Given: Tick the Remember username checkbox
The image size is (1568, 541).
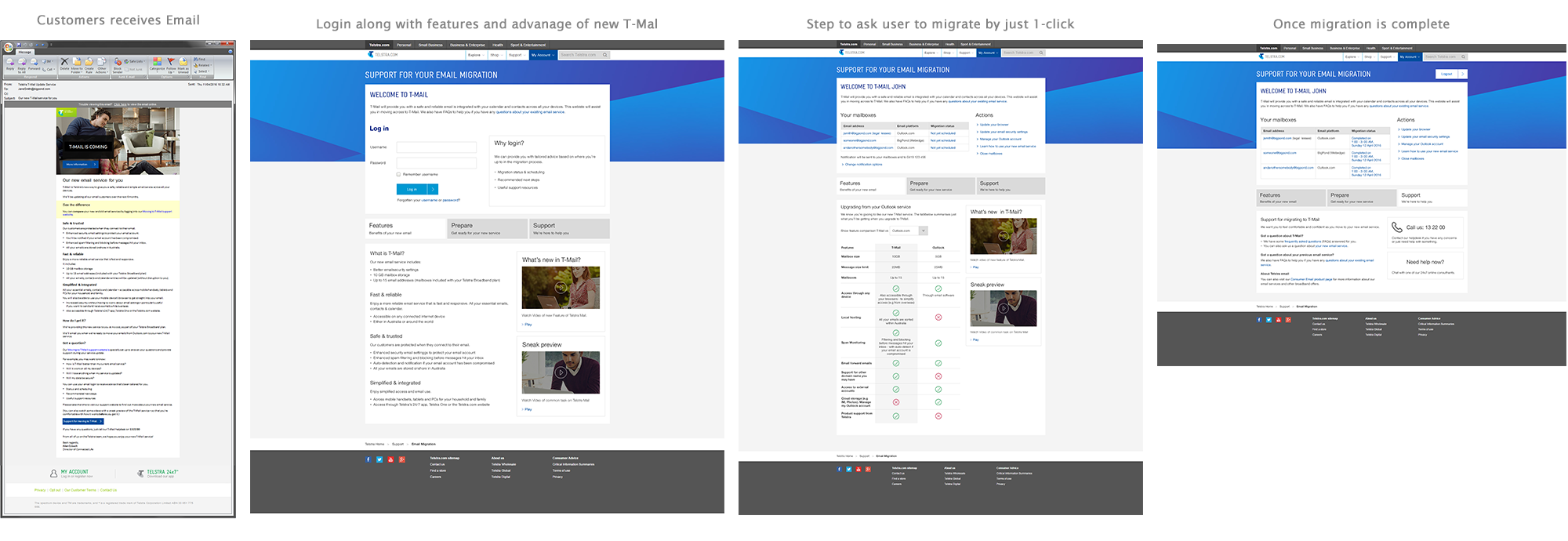Looking at the screenshot, I should pos(398,174).
